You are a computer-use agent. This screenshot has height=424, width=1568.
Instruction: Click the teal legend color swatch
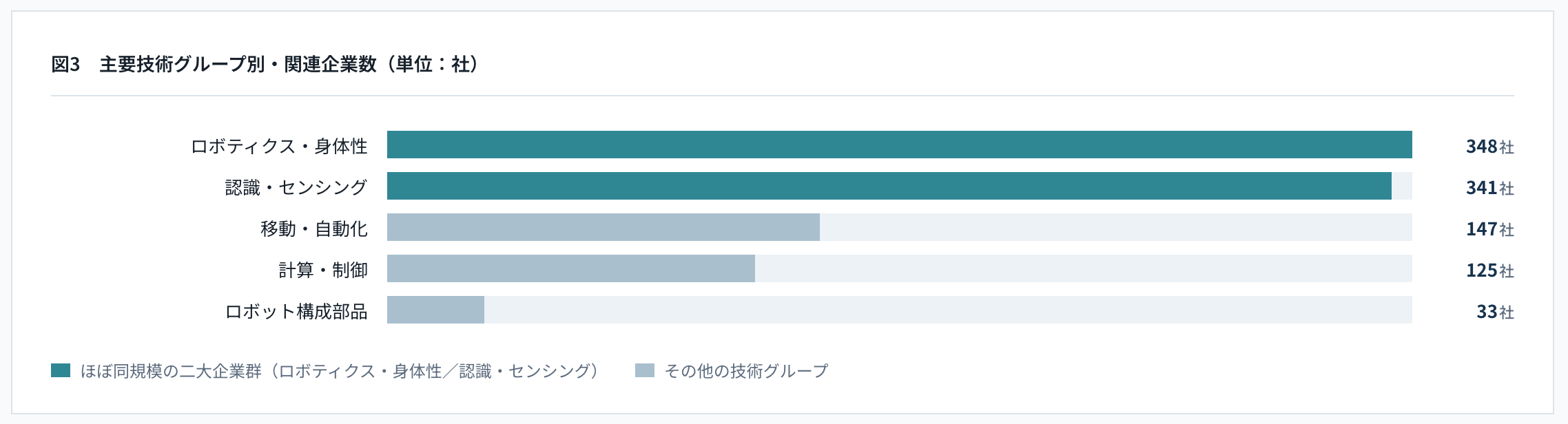coord(61,370)
